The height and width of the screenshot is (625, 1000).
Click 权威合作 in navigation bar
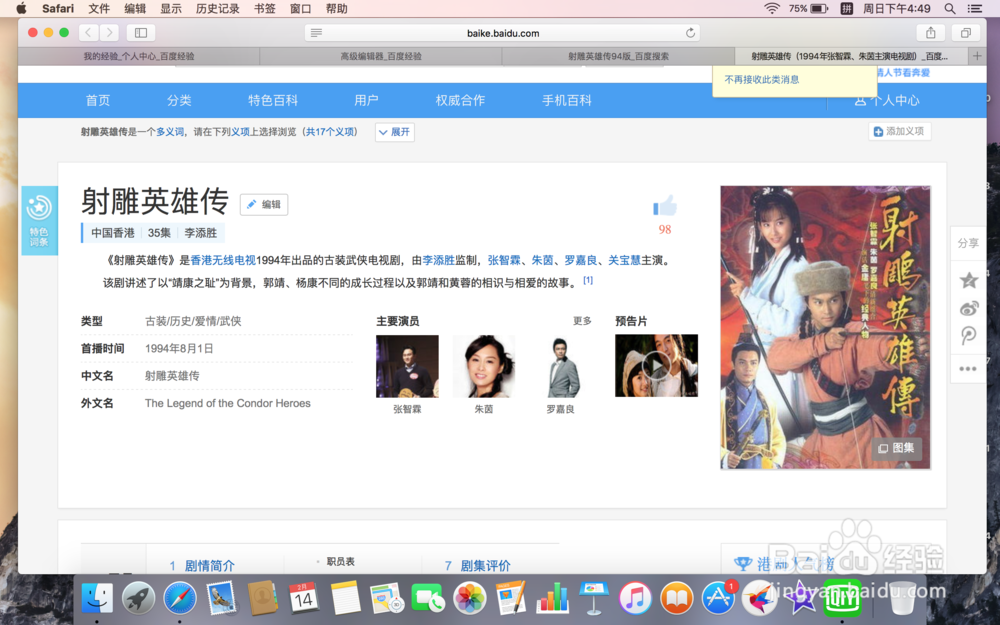(x=460, y=100)
